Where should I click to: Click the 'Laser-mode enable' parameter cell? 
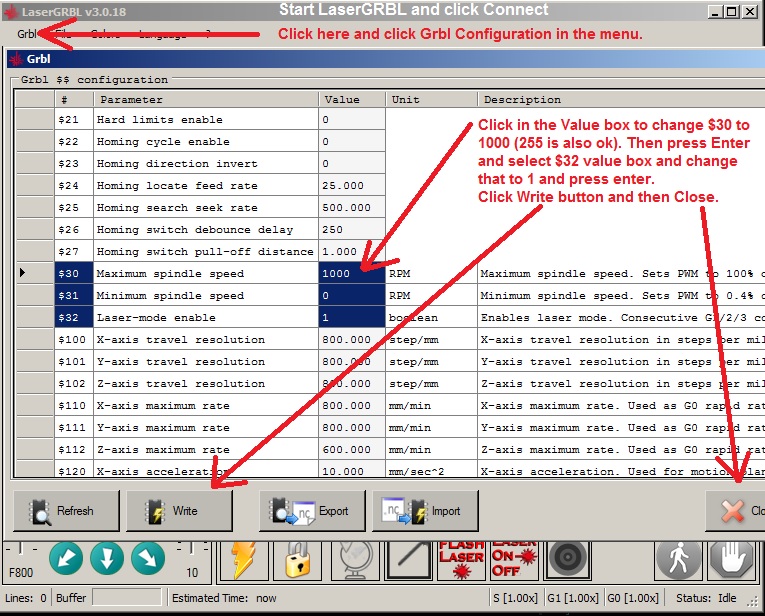206,318
